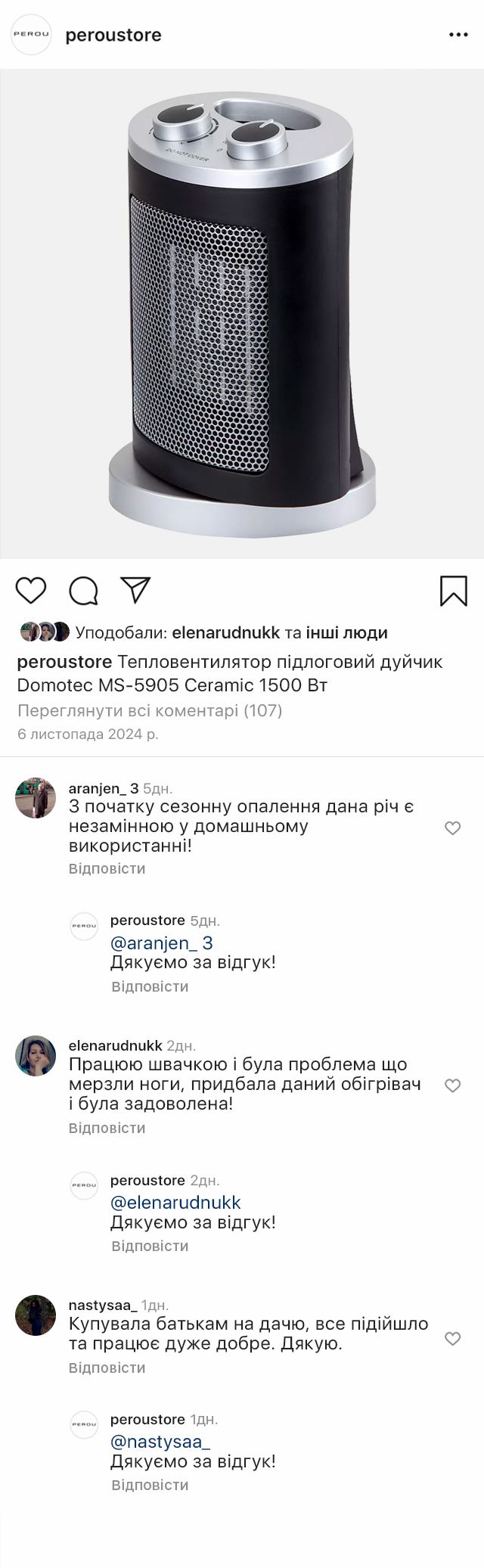The width and height of the screenshot is (484, 1568).
Task: Like elenarudnukk's comment about cold feet
Action: (452, 1086)
